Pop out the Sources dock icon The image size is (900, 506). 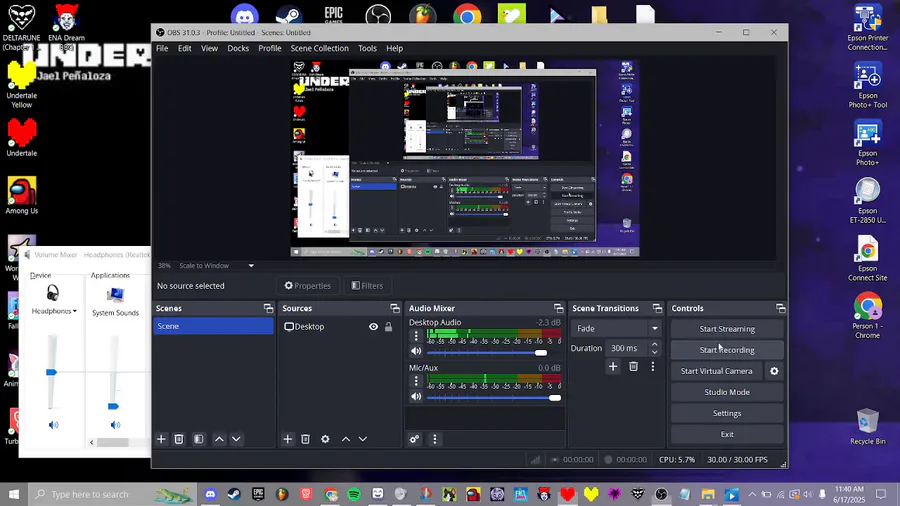click(x=395, y=309)
